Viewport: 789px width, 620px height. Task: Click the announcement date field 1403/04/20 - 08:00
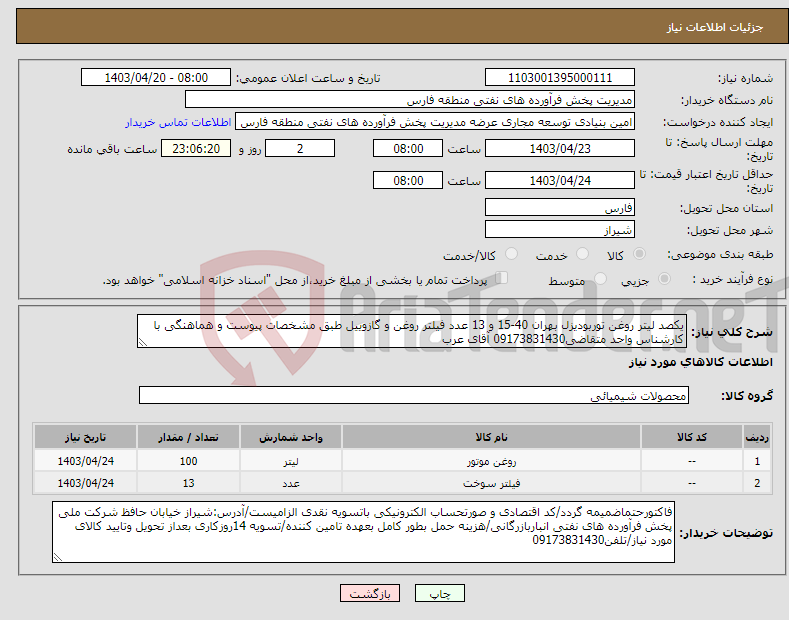pos(156,78)
